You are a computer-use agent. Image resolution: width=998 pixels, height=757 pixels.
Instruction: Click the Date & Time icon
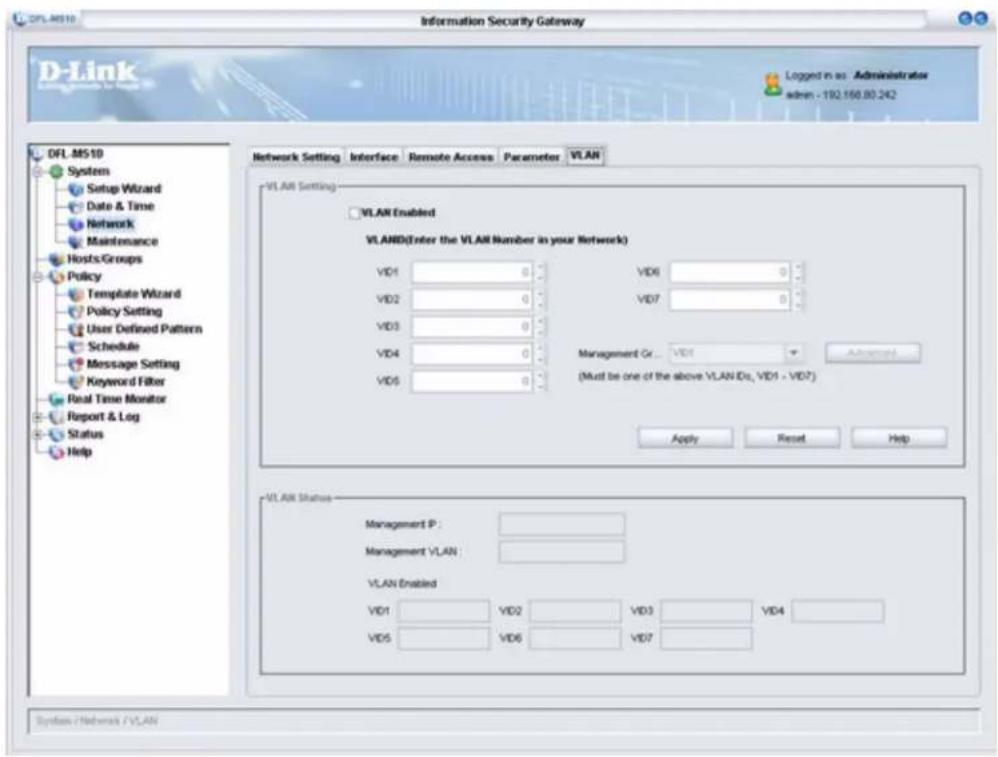pyautogui.click(x=76, y=206)
